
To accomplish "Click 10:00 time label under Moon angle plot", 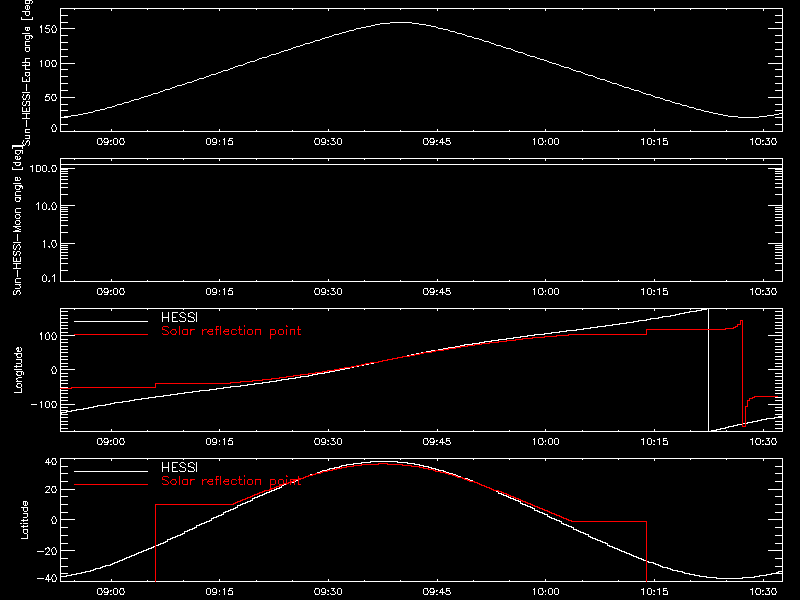I will [x=545, y=291].
